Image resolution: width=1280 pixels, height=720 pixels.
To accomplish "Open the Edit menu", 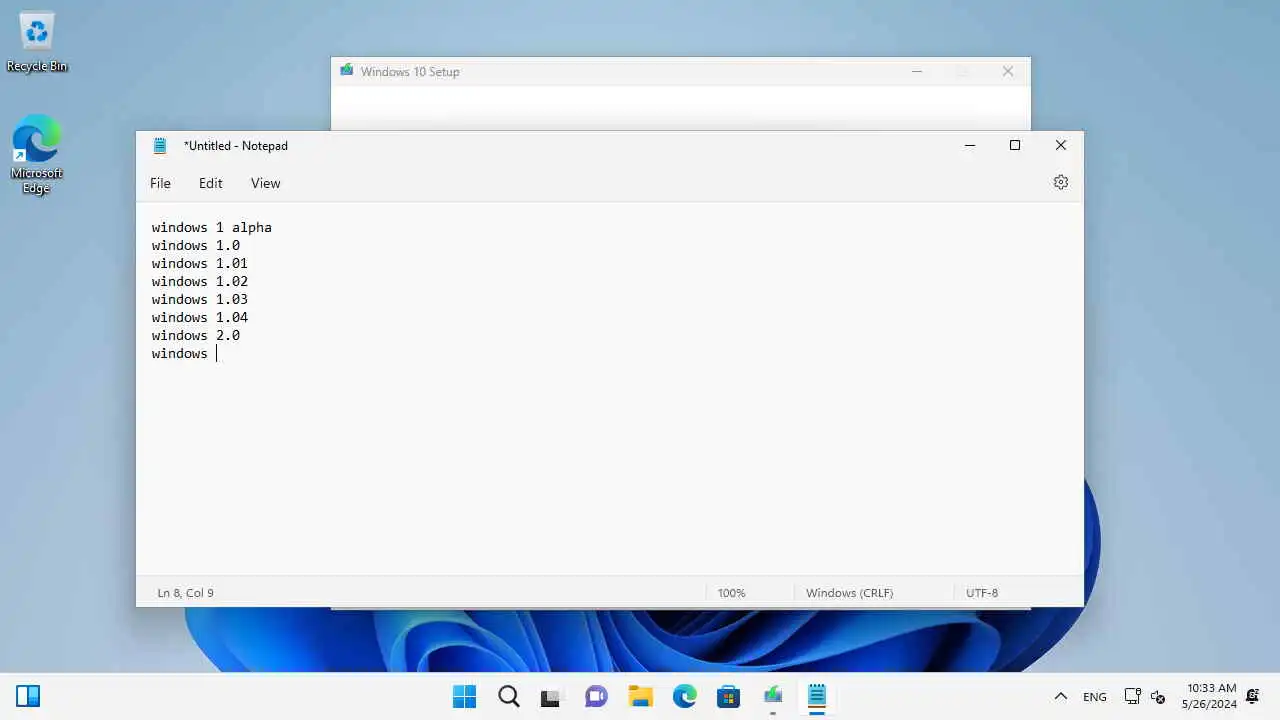I will tap(210, 183).
